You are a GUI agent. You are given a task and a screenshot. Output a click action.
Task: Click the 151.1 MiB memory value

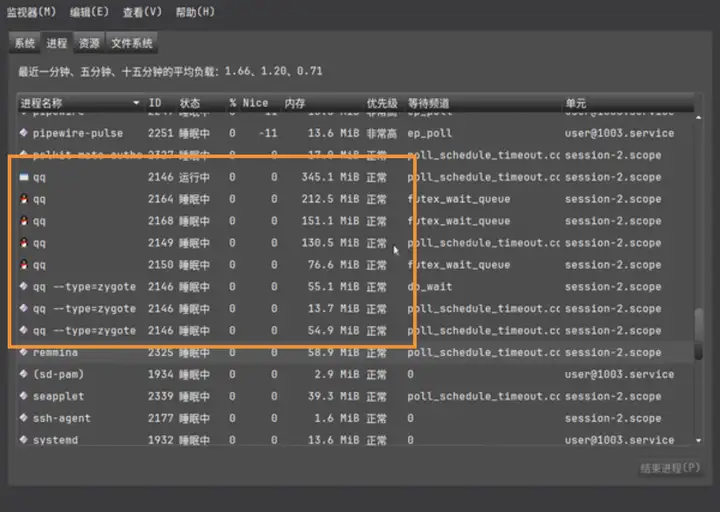[330, 221]
